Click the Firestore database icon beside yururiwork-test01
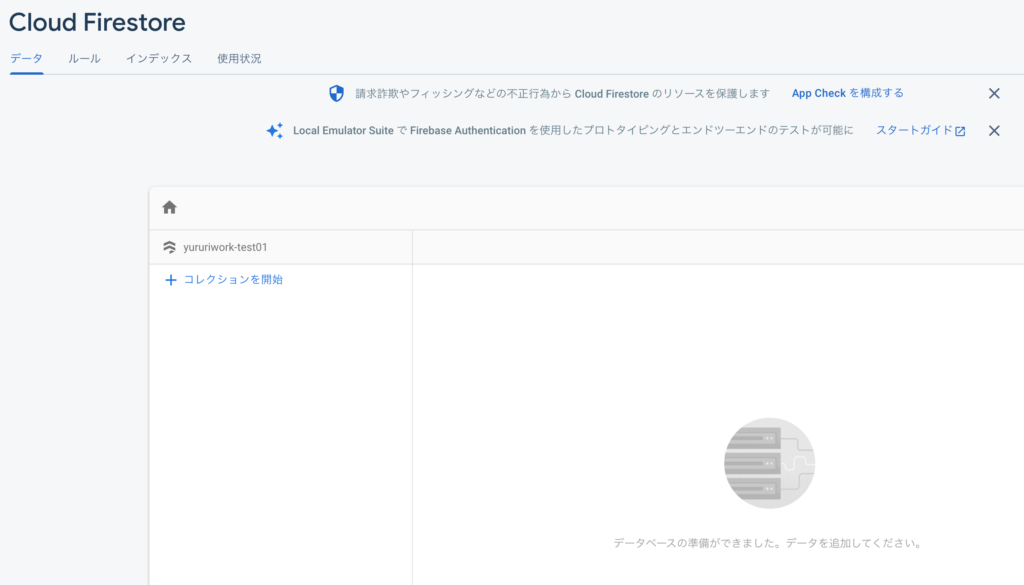1024x585 pixels. 169,247
